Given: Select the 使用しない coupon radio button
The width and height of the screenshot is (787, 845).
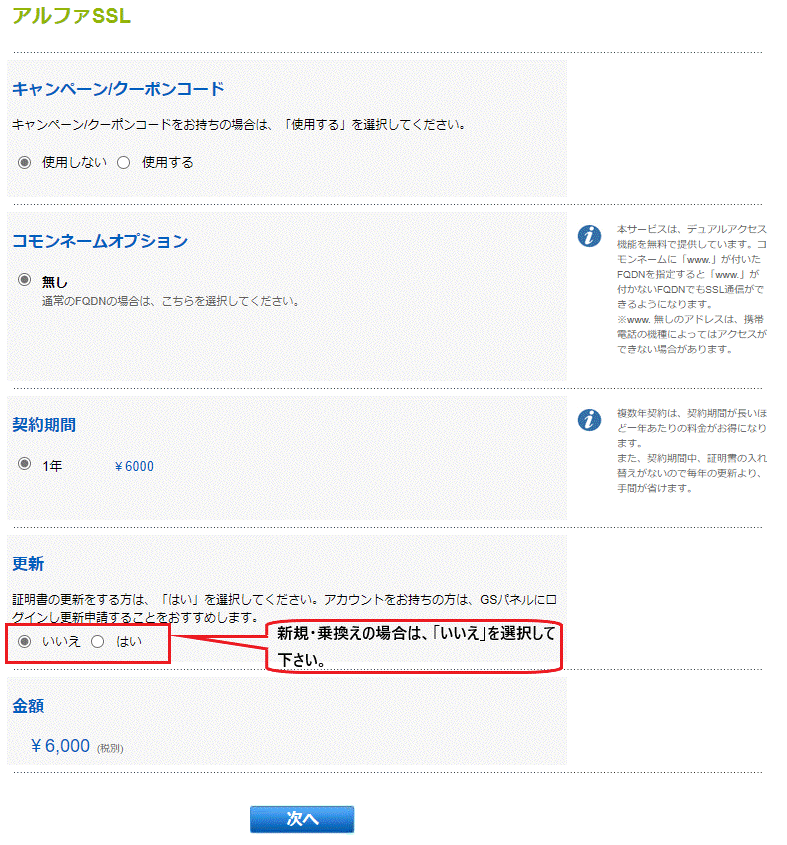Looking at the screenshot, I should point(24,162).
